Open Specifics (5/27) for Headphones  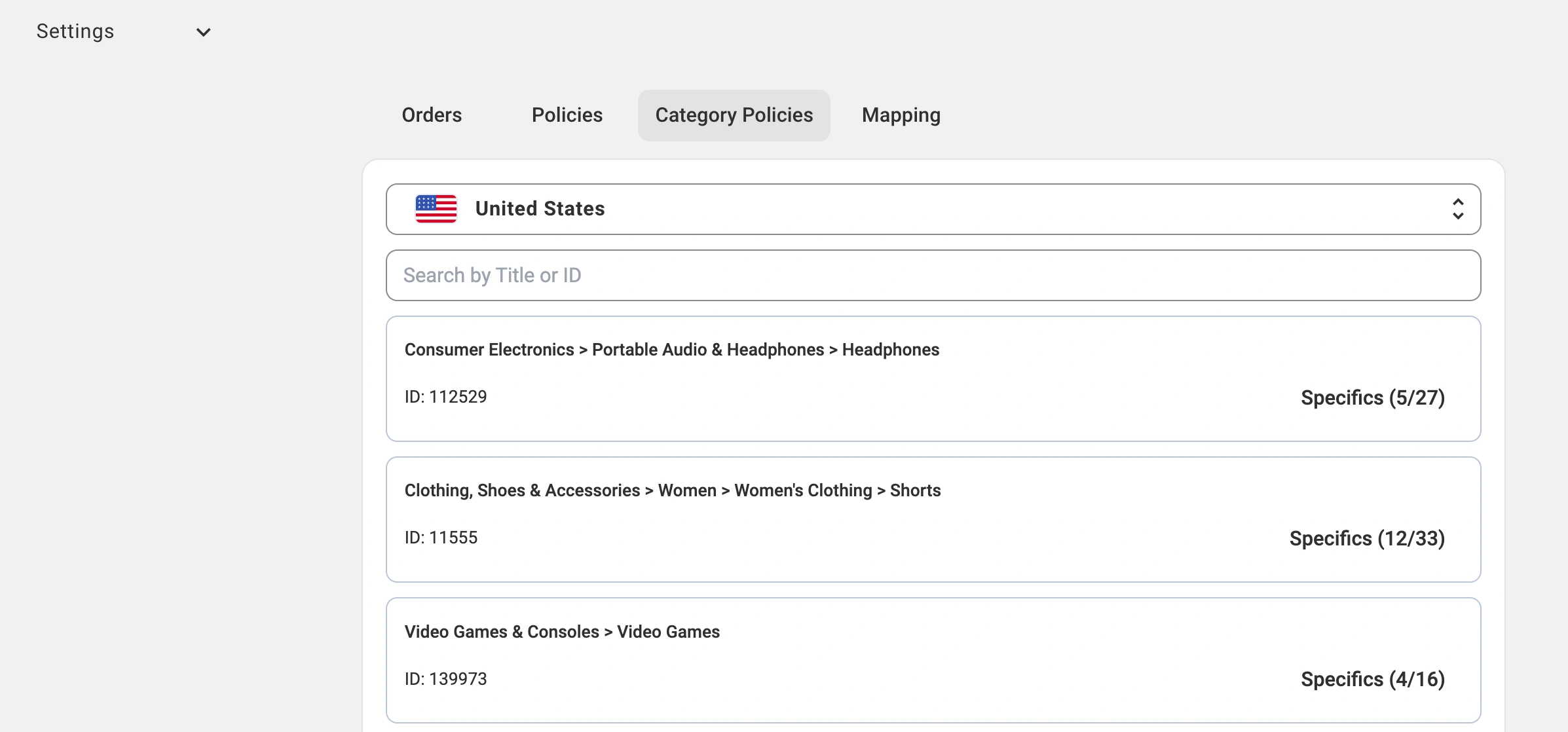1372,397
